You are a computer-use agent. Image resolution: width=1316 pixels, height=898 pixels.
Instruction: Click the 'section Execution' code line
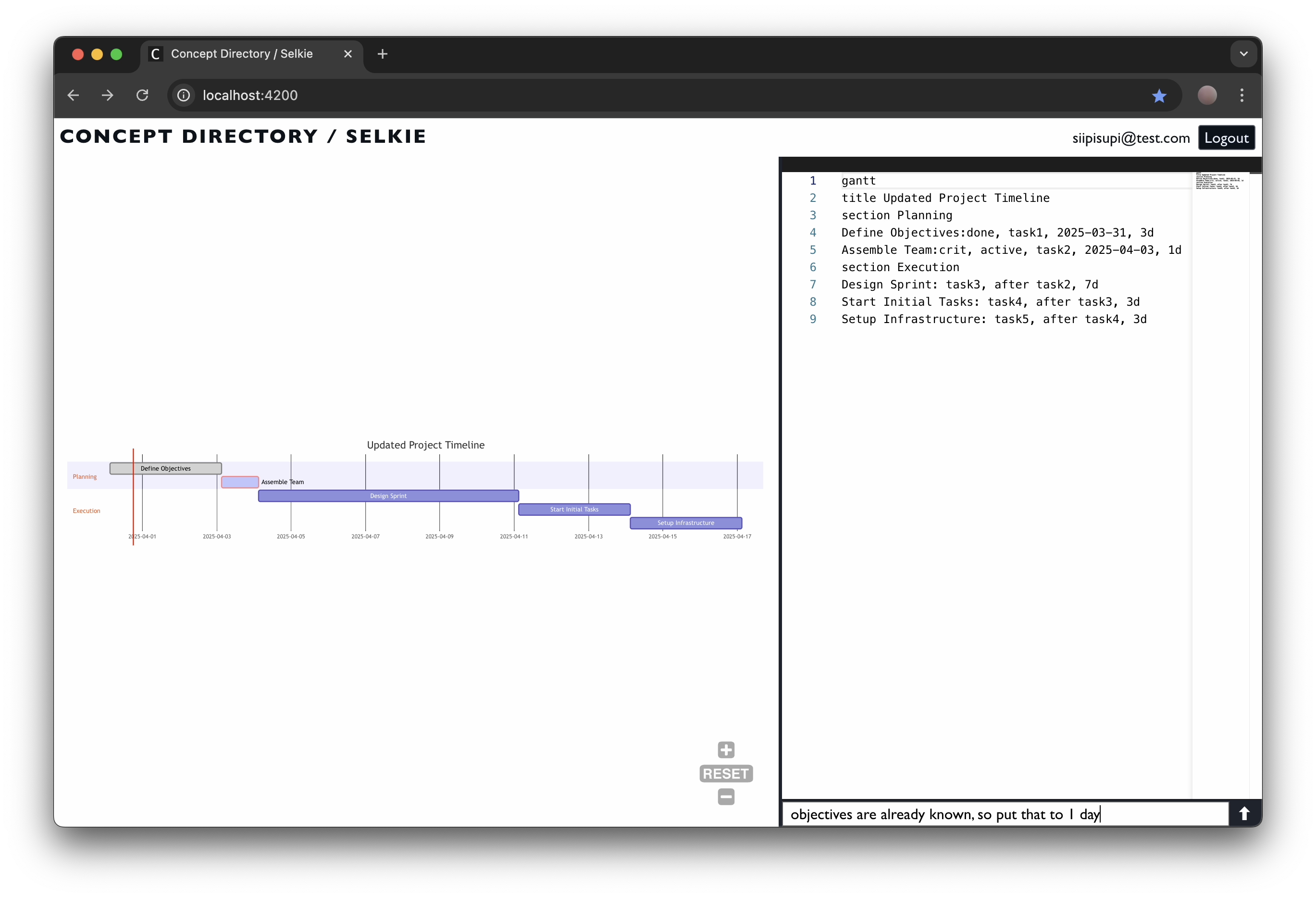pyautogui.click(x=900, y=267)
